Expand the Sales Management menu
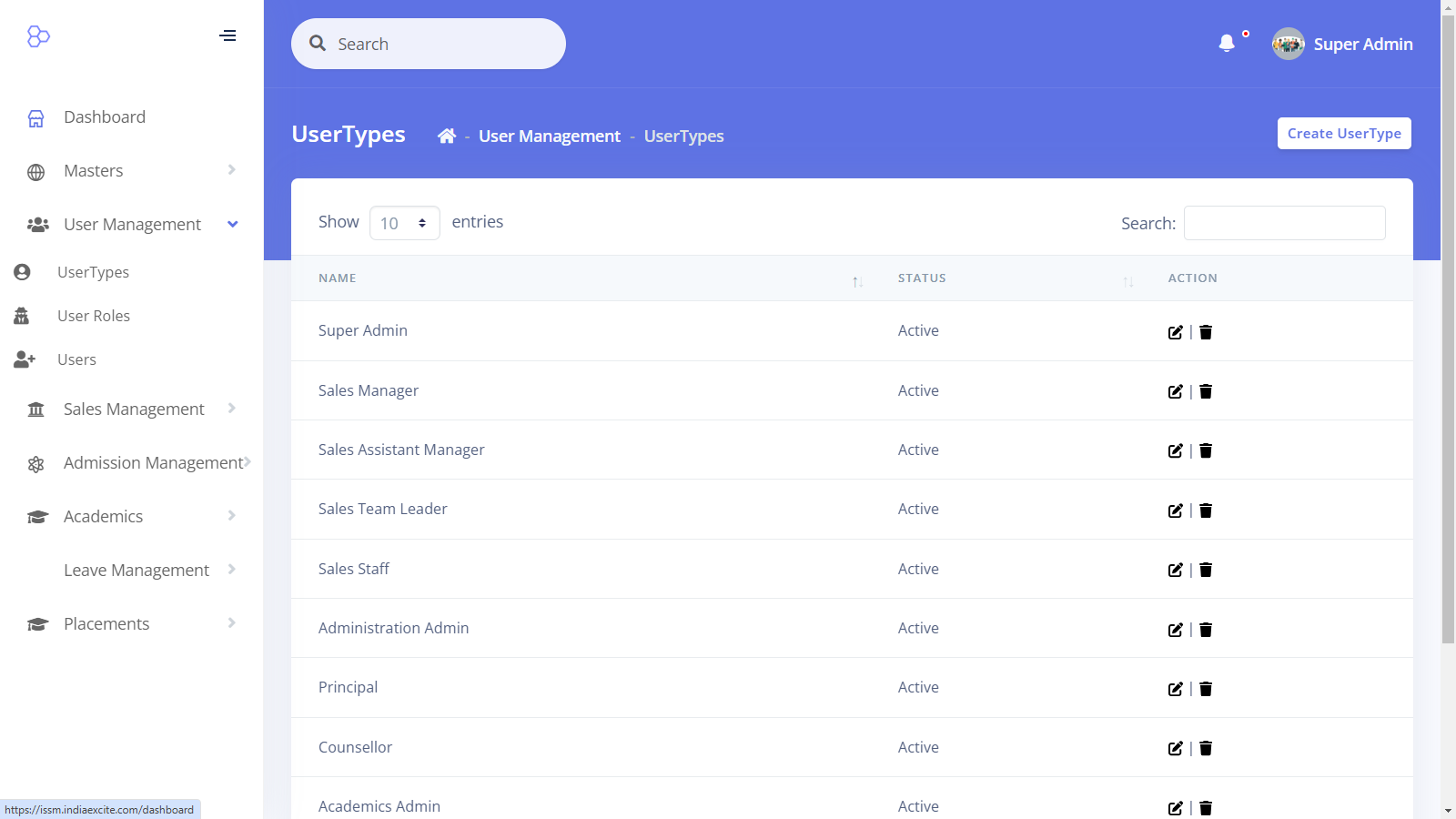Image resolution: width=1456 pixels, height=819 pixels. pos(132,409)
